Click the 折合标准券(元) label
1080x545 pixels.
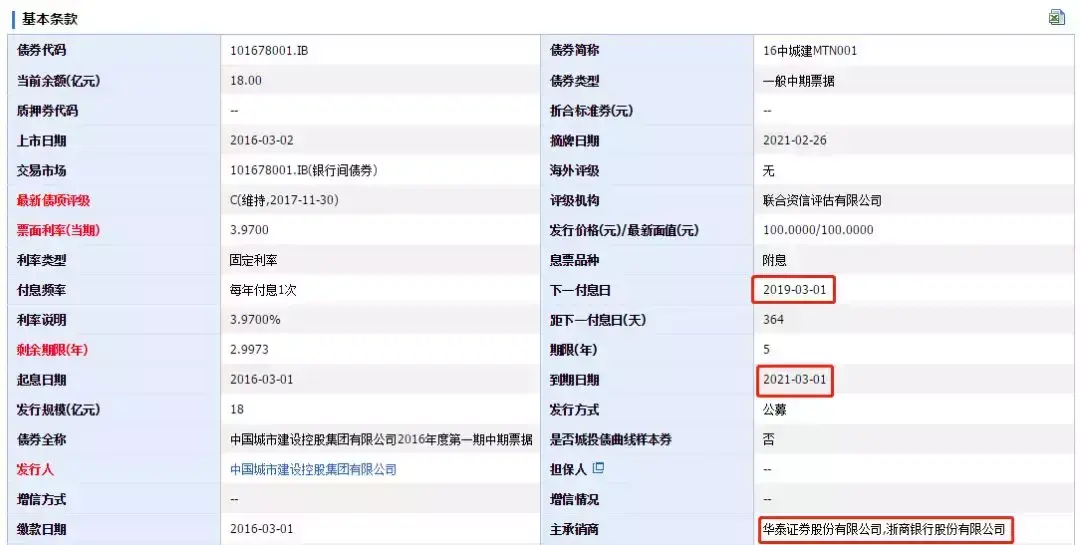coord(591,110)
